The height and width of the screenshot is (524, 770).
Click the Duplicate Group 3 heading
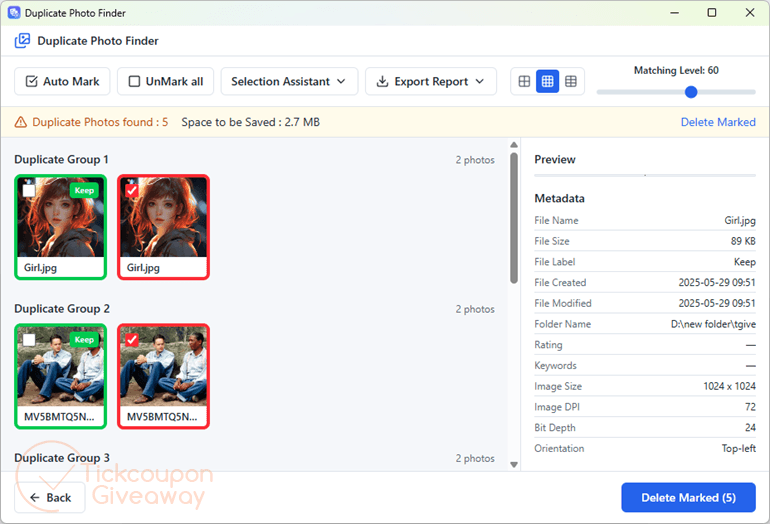62,458
